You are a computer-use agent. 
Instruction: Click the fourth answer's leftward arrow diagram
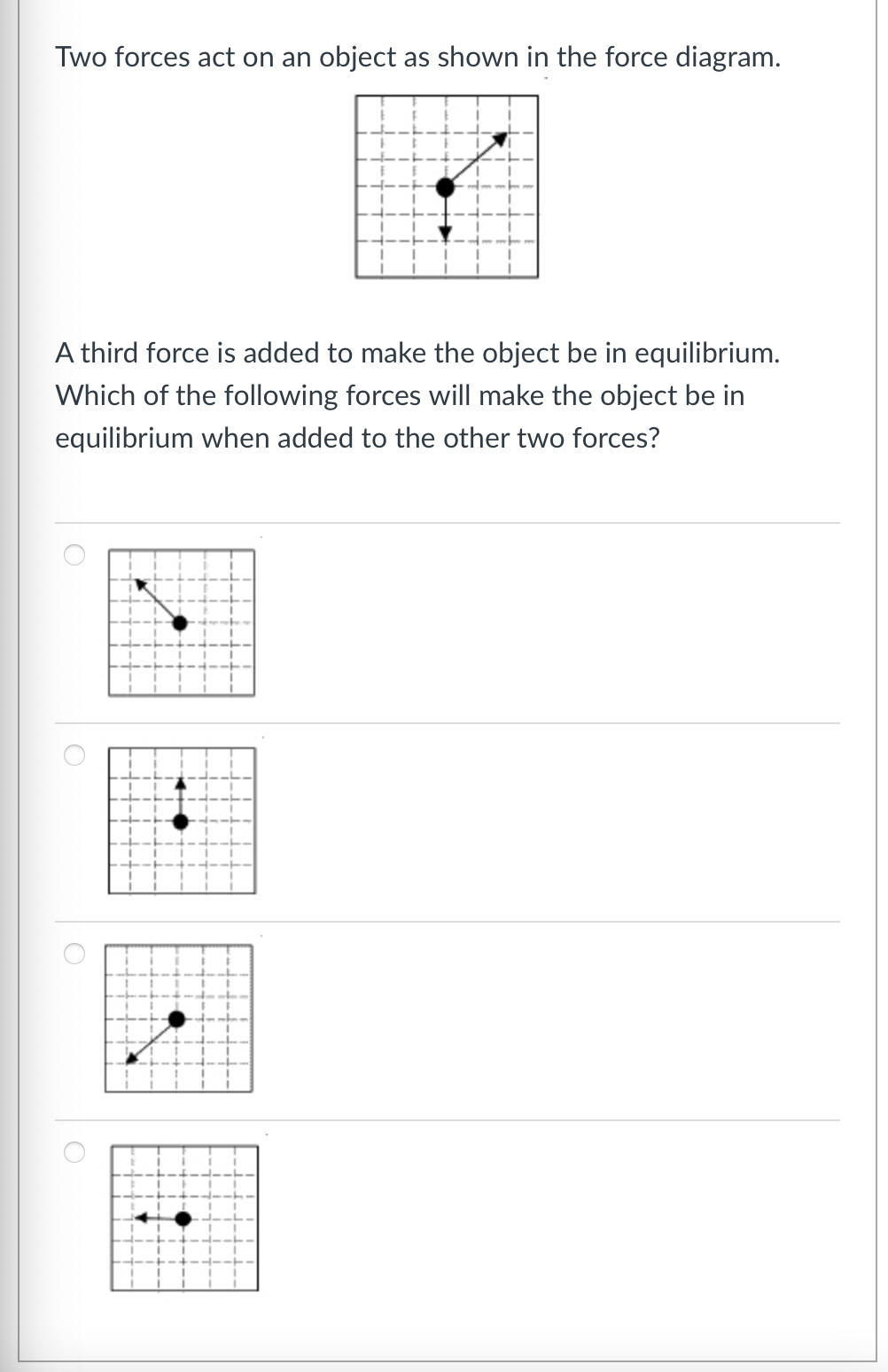(x=183, y=1218)
